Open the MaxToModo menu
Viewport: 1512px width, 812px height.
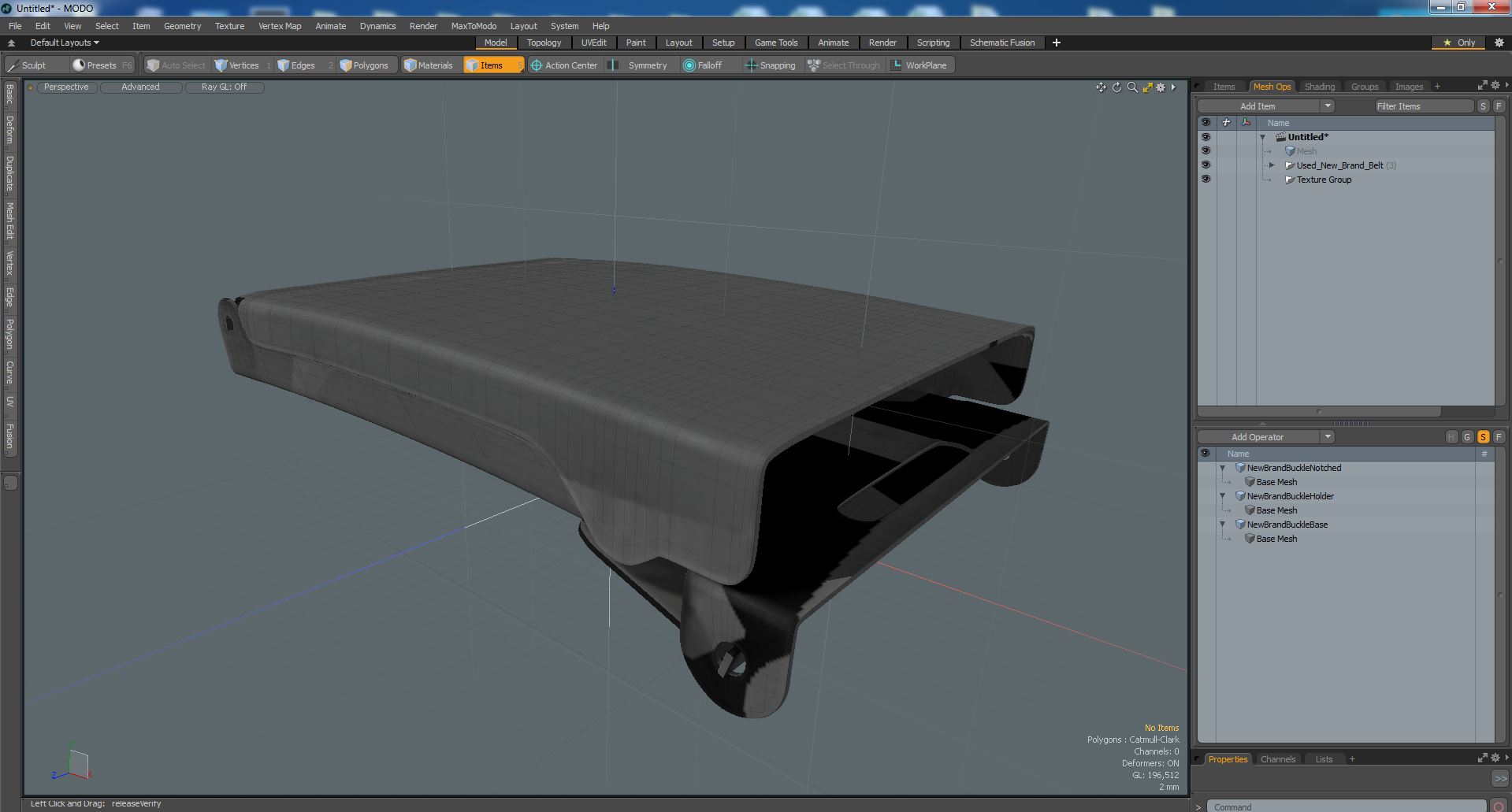[x=474, y=26]
